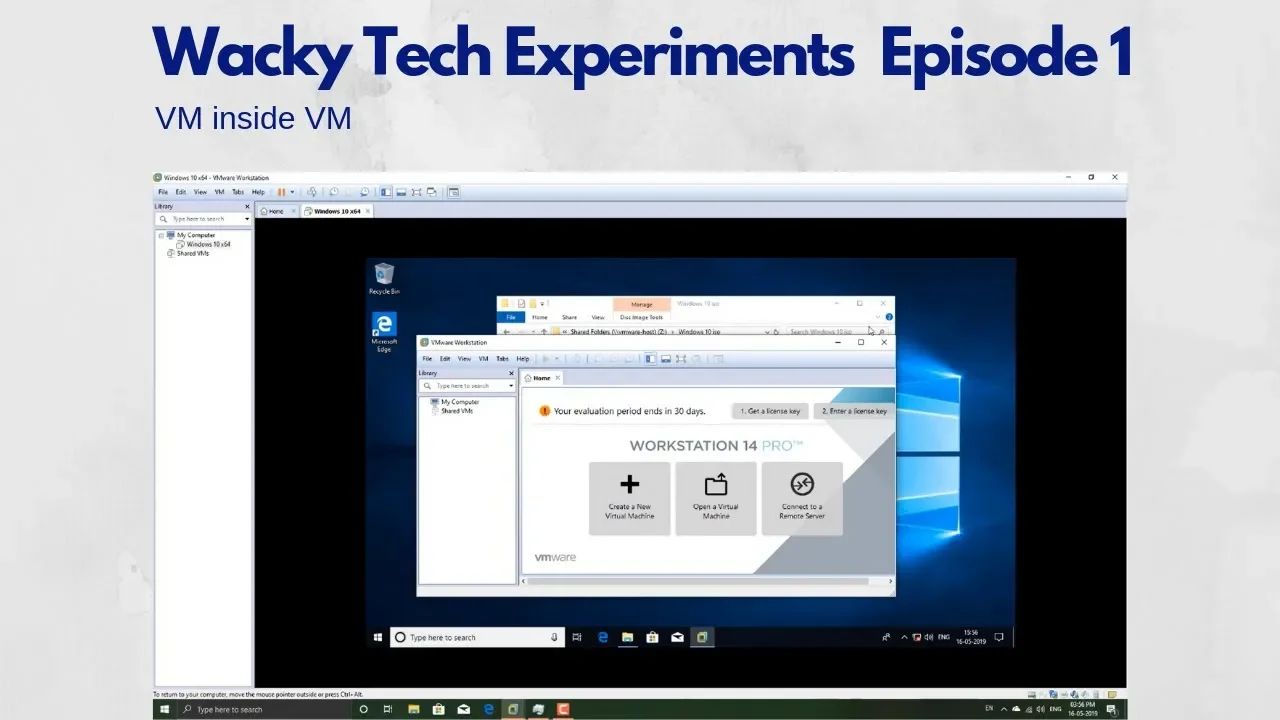This screenshot has width=1280, height=720.
Task: Open Help menu of outer VMware Workstation
Action: [x=258, y=192]
